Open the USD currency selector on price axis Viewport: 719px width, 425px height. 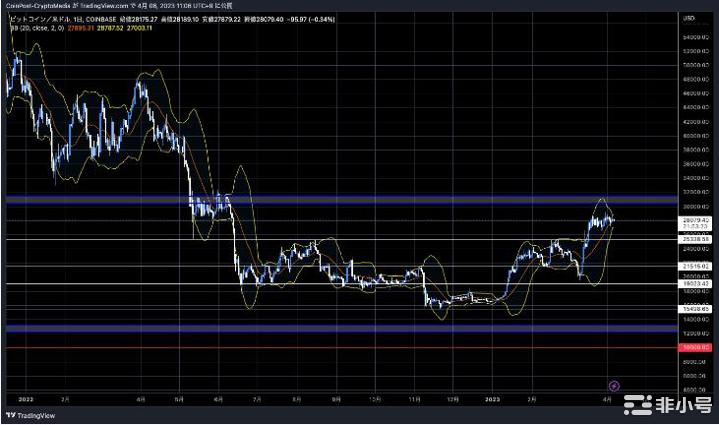click(x=689, y=18)
